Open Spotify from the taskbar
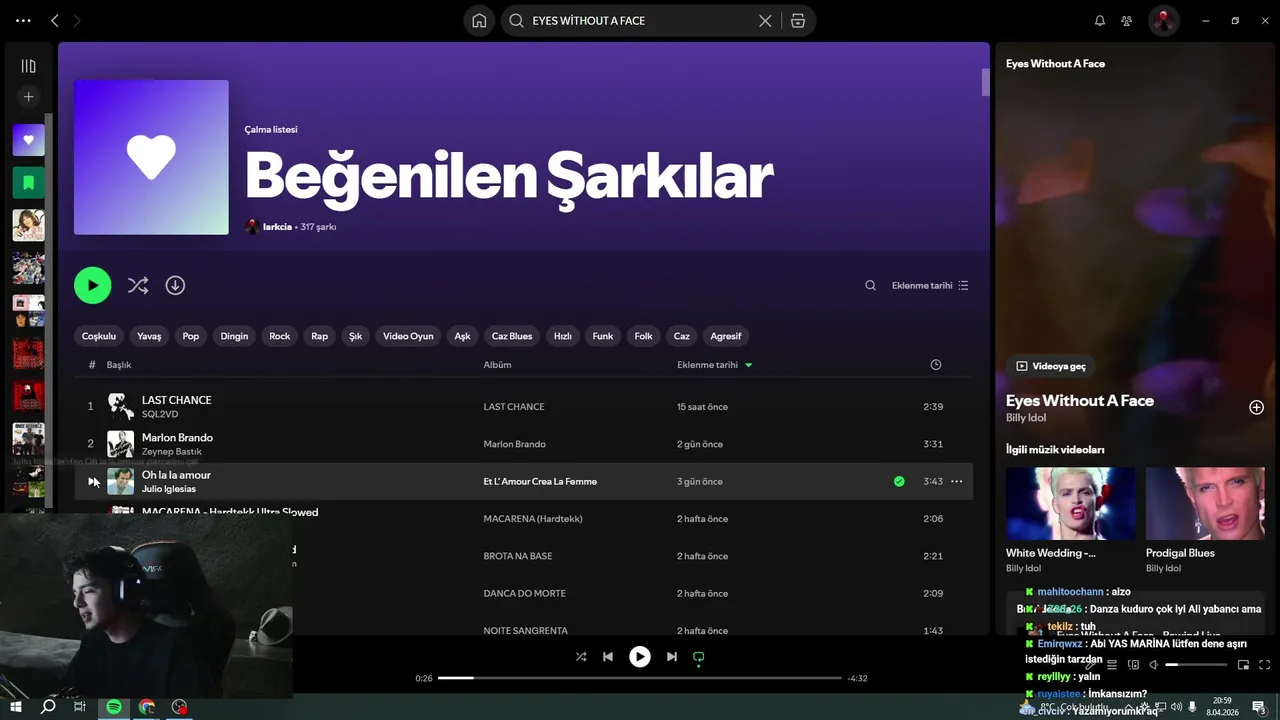Viewport: 1280px width, 720px height. 114,707
